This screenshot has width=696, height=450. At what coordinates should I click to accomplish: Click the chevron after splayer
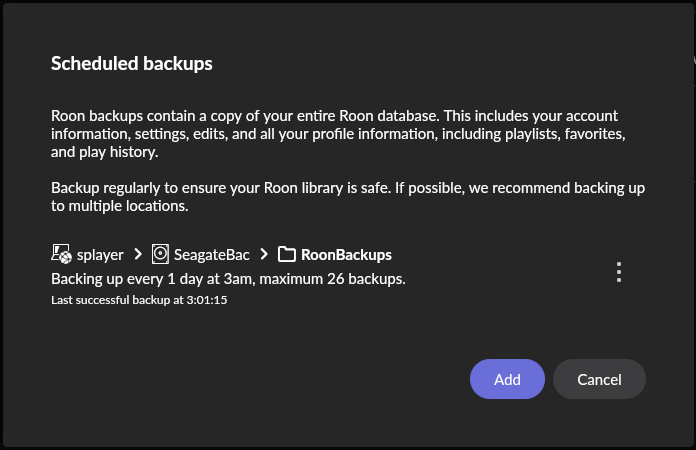pyautogui.click(x=136, y=255)
